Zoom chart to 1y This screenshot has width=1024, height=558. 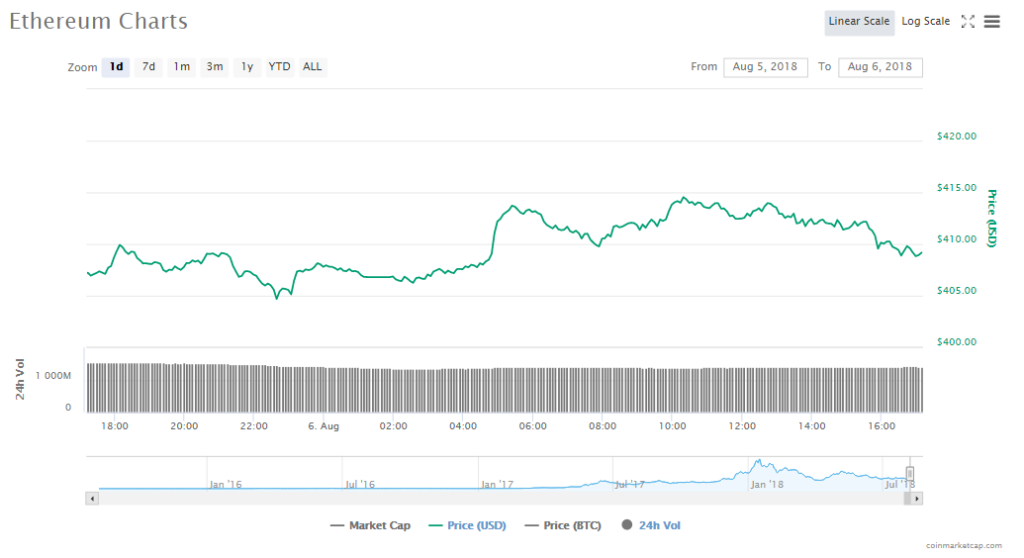246,67
